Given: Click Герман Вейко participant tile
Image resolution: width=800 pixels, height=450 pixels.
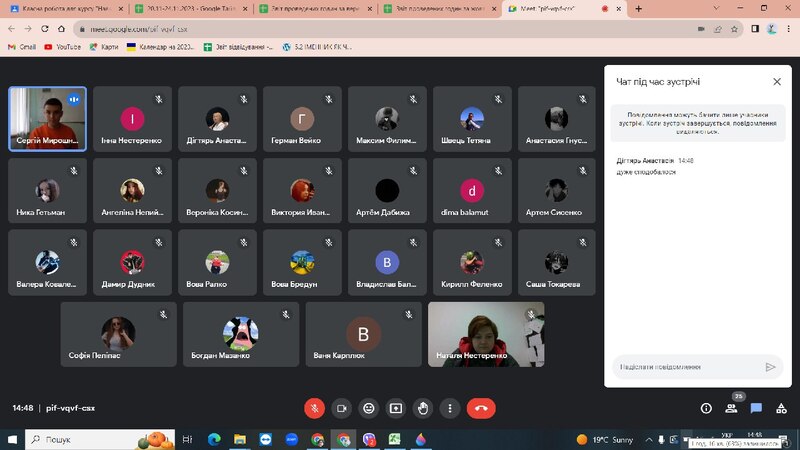Looking at the screenshot, I should coord(302,119).
